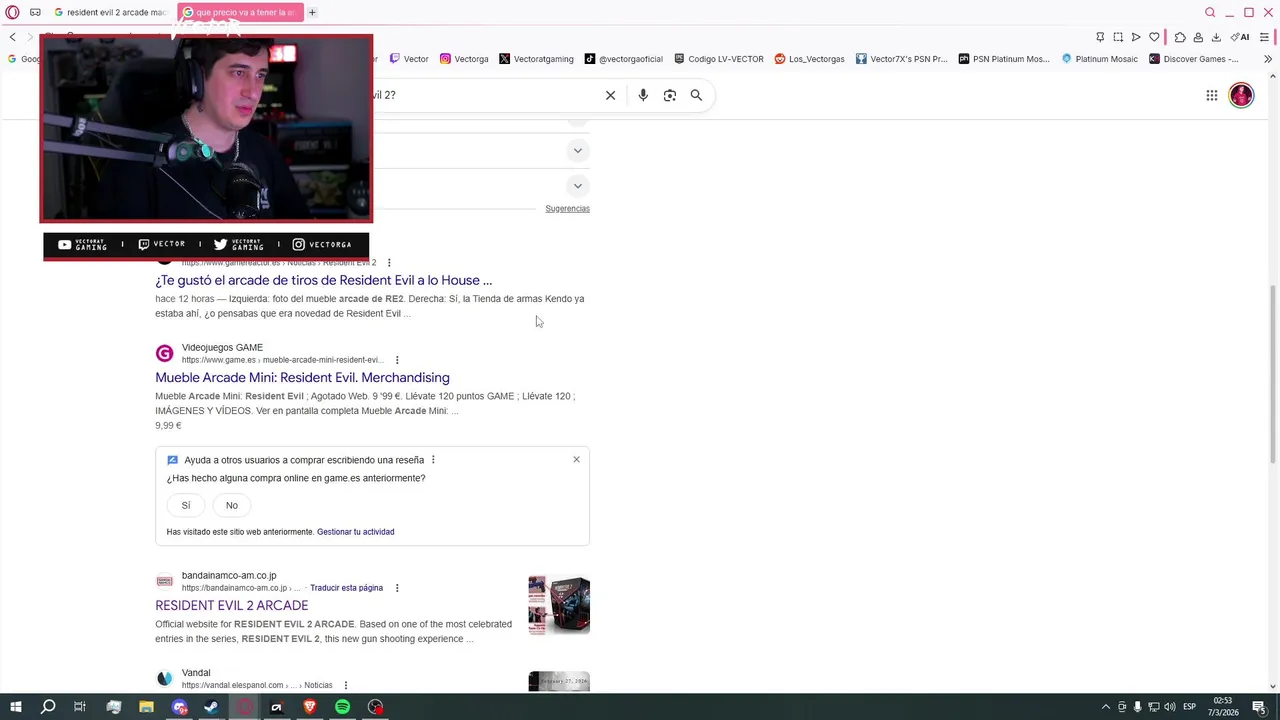Search by image with Google Lens icon
The width and height of the screenshot is (1280, 720).
pos(670,95)
